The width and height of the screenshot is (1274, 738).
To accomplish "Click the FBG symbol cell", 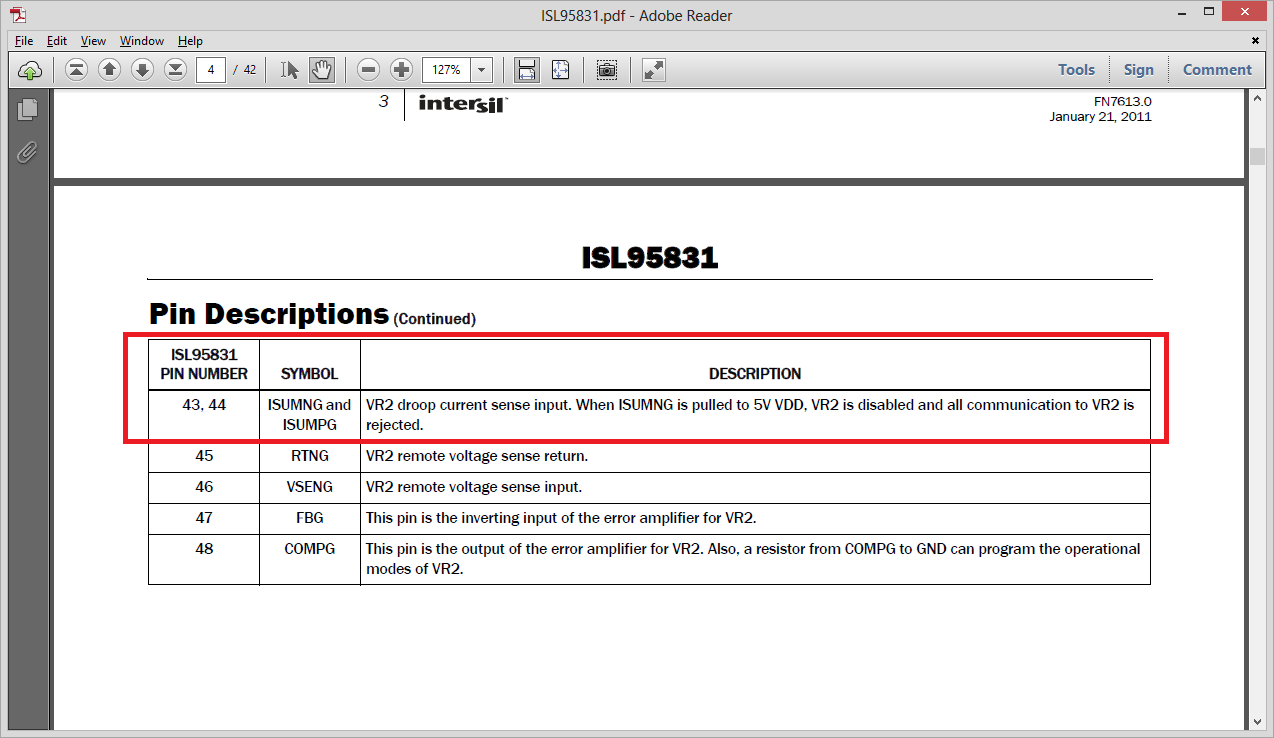I will tap(310, 518).
